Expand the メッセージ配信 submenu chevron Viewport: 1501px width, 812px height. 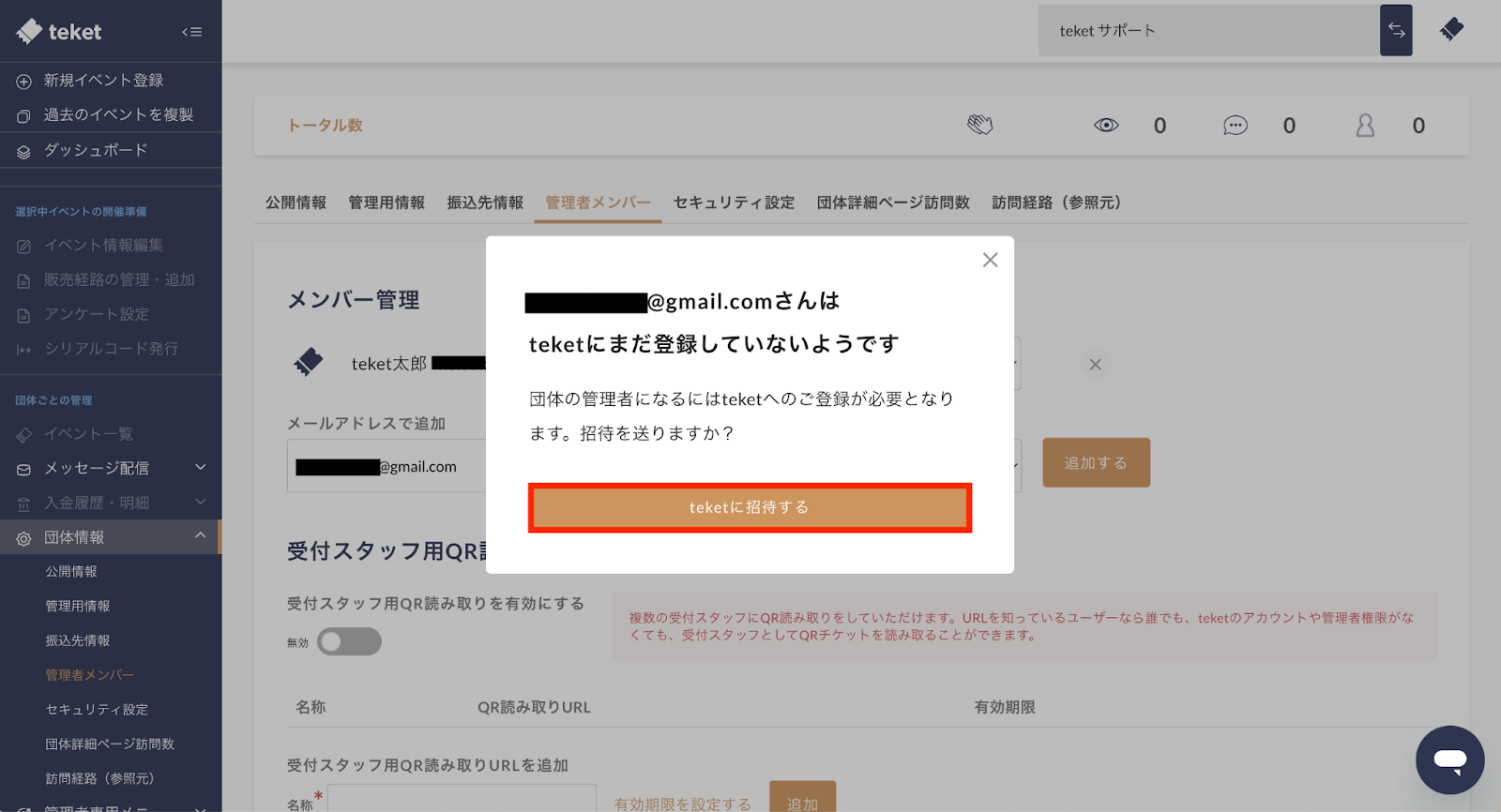click(x=200, y=467)
